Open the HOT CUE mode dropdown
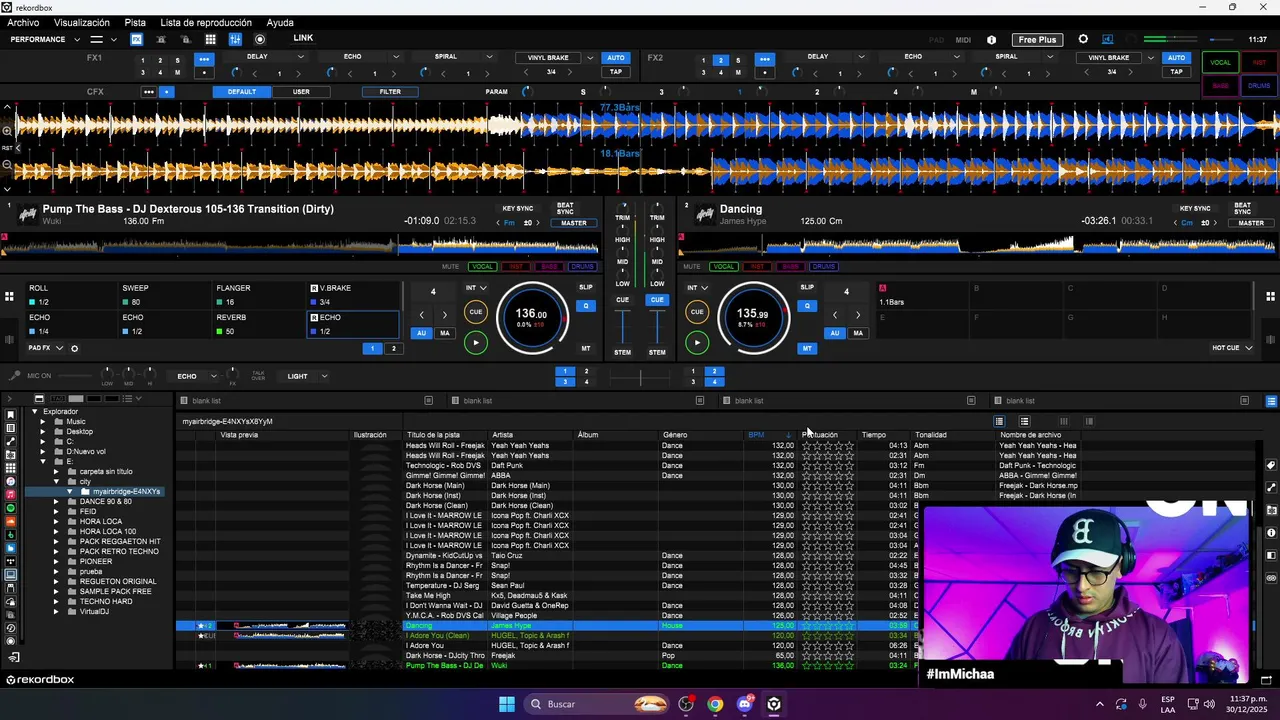 tap(1248, 348)
